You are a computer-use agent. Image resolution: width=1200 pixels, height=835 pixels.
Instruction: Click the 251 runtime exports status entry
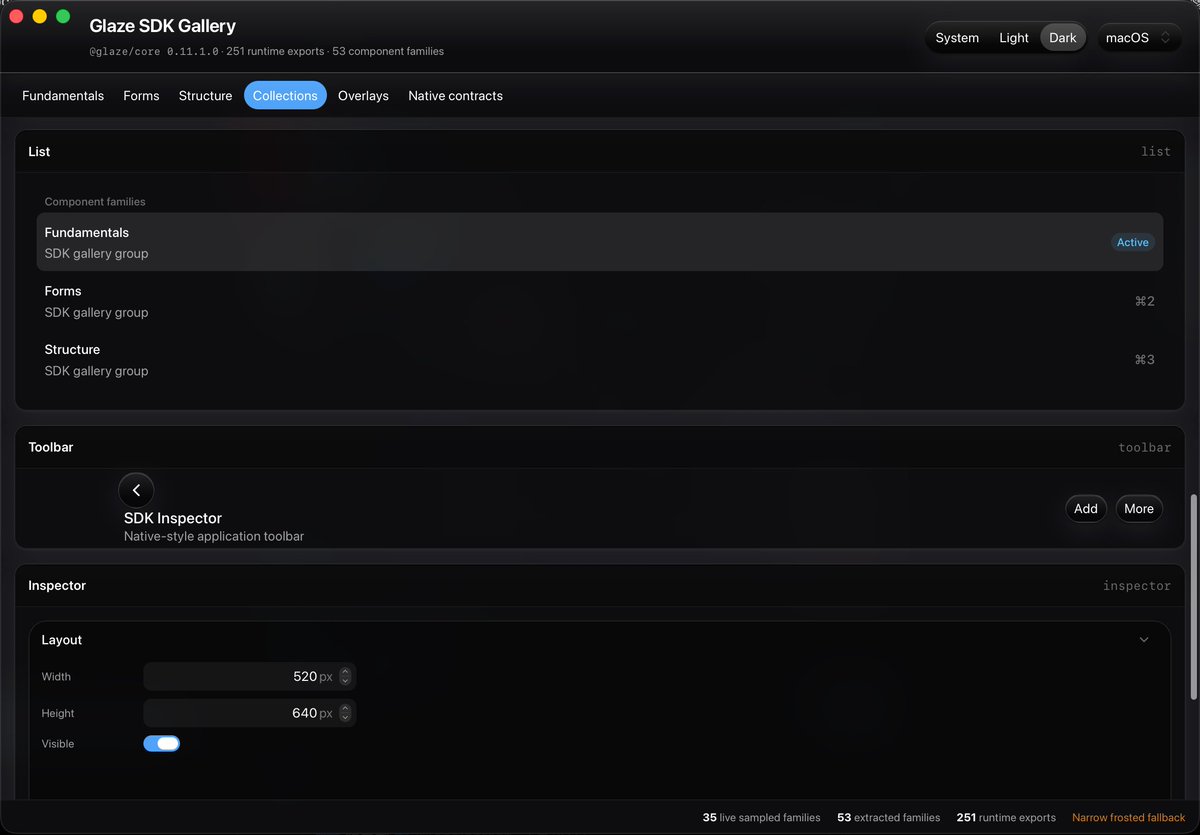coord(1006,817)
